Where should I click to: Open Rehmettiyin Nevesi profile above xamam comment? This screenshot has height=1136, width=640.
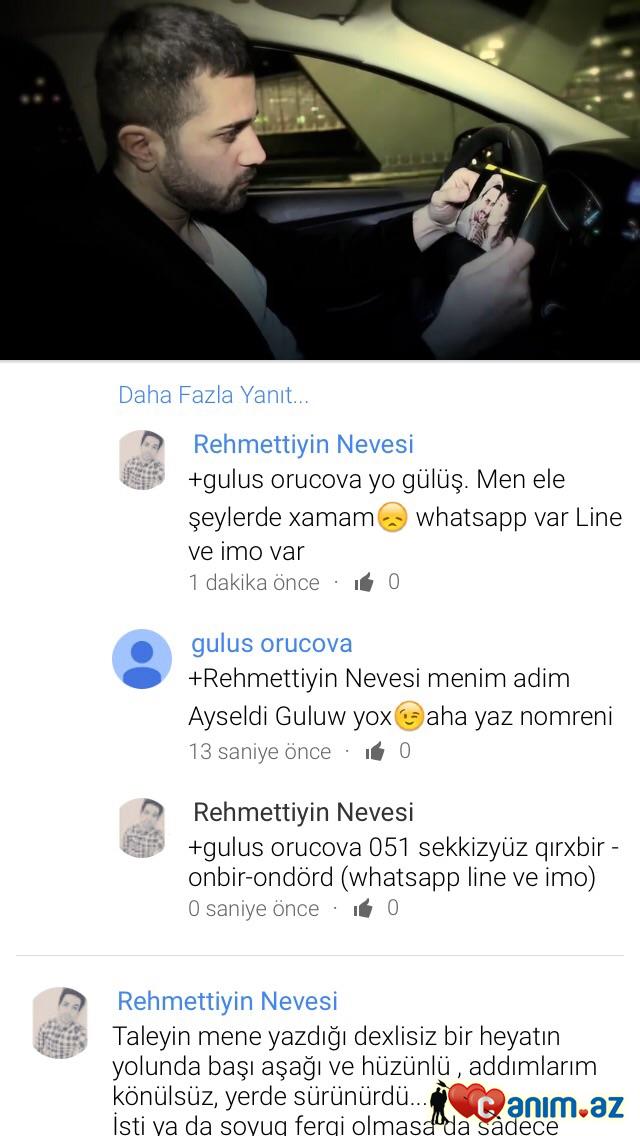point(303,444)
